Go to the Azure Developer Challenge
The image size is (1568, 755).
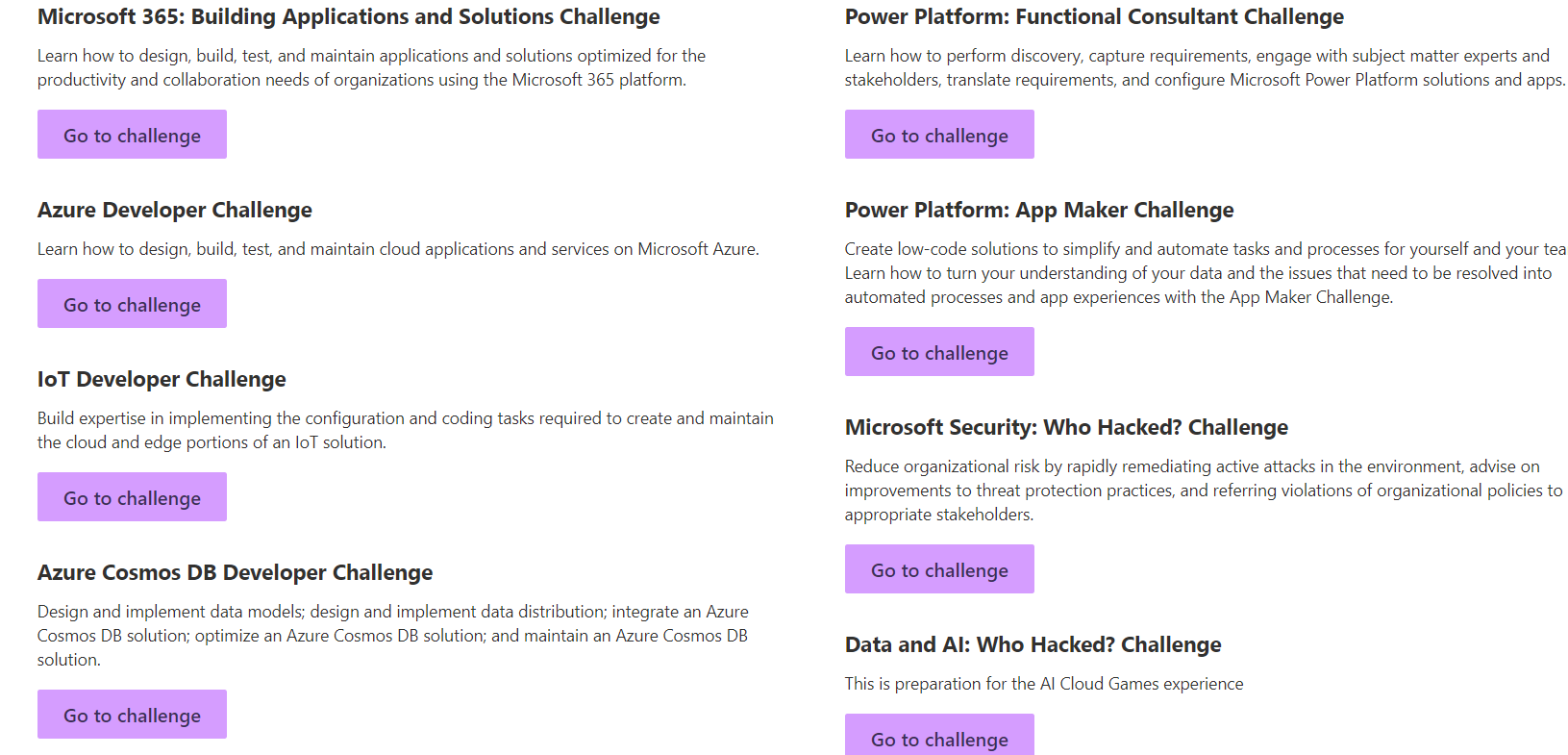coord(132,304)
